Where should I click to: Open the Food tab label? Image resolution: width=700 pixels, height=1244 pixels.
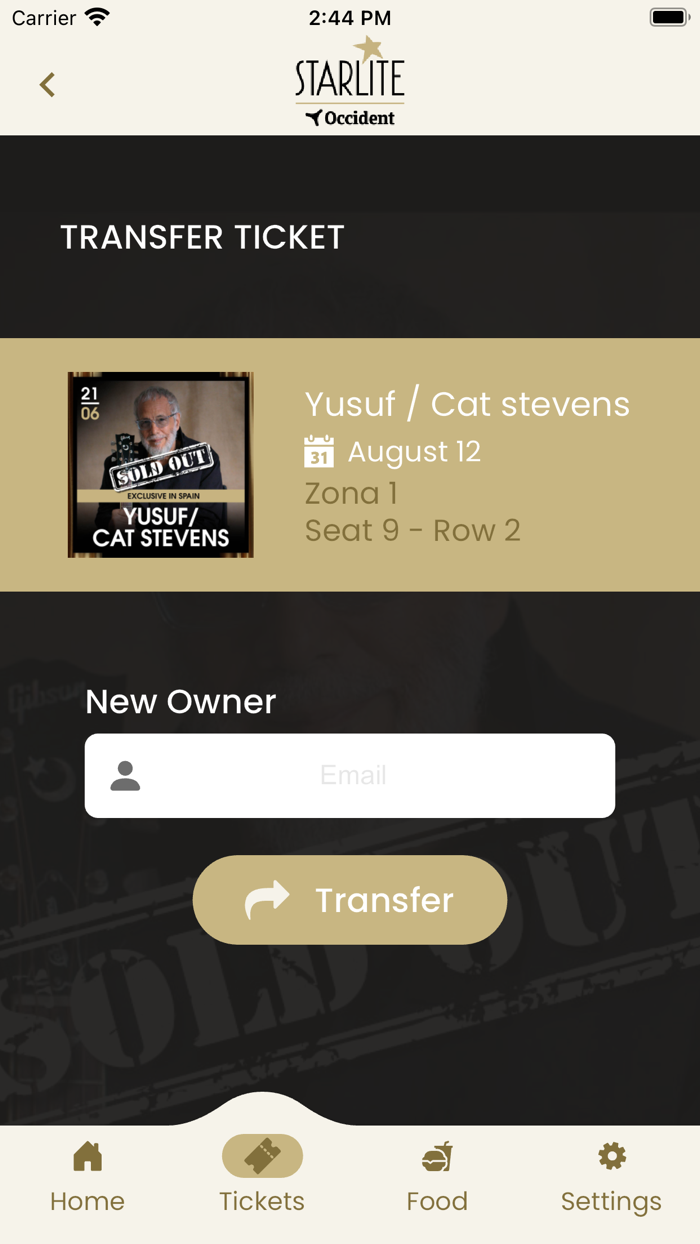437,1201
